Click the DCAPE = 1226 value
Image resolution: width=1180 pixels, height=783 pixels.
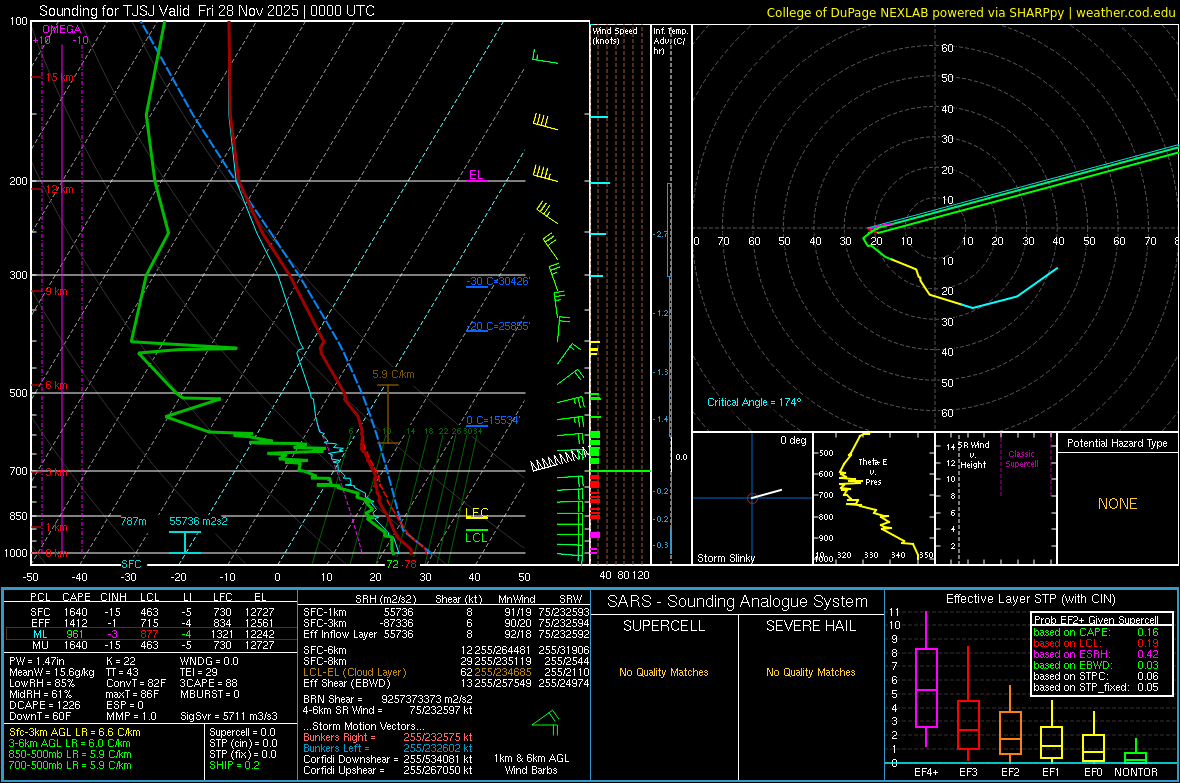[x=44, y=705]
